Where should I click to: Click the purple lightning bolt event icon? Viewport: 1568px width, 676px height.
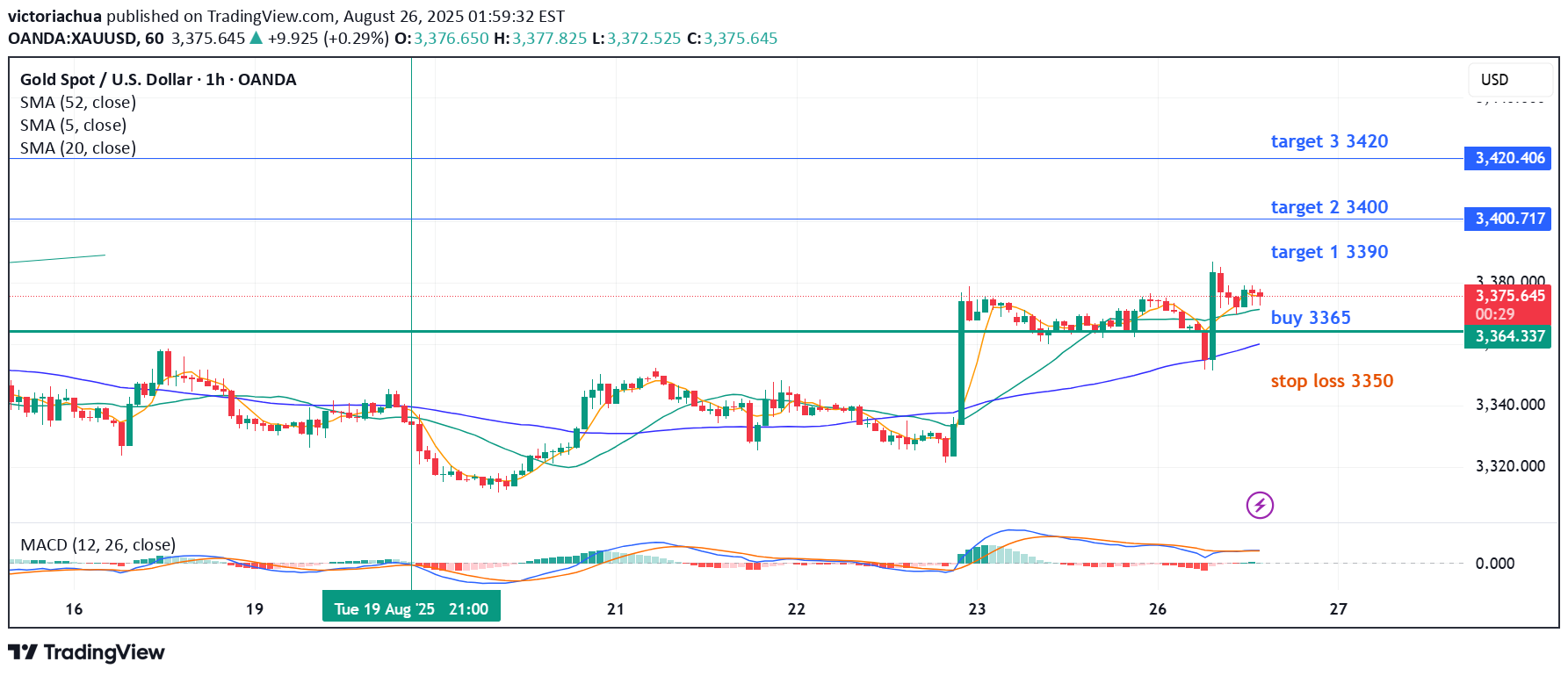click(x=1260, y=505)
